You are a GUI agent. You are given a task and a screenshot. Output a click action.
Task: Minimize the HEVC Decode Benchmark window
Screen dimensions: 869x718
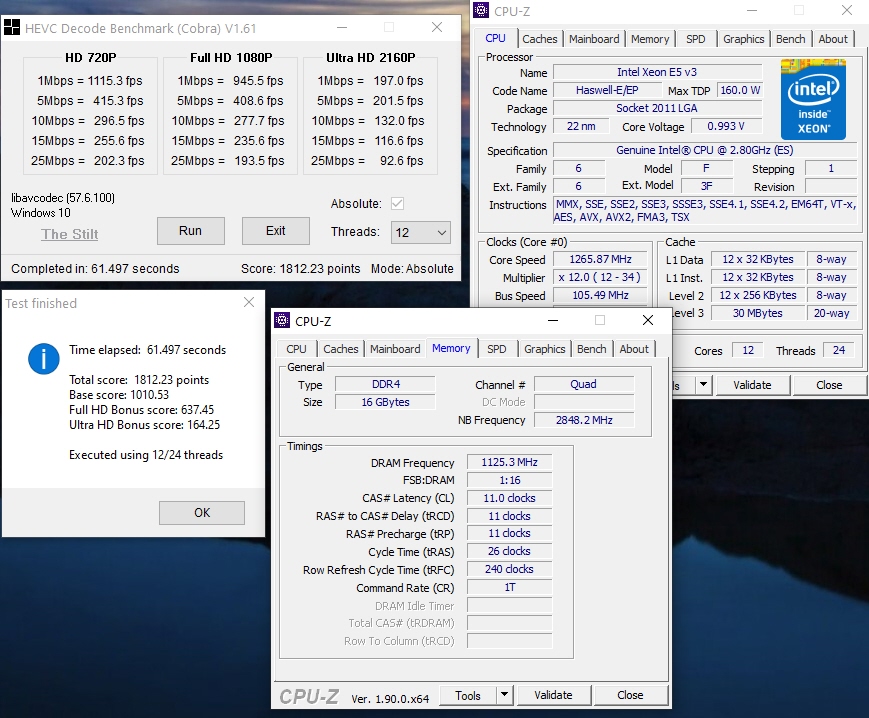tap(342, 27)
